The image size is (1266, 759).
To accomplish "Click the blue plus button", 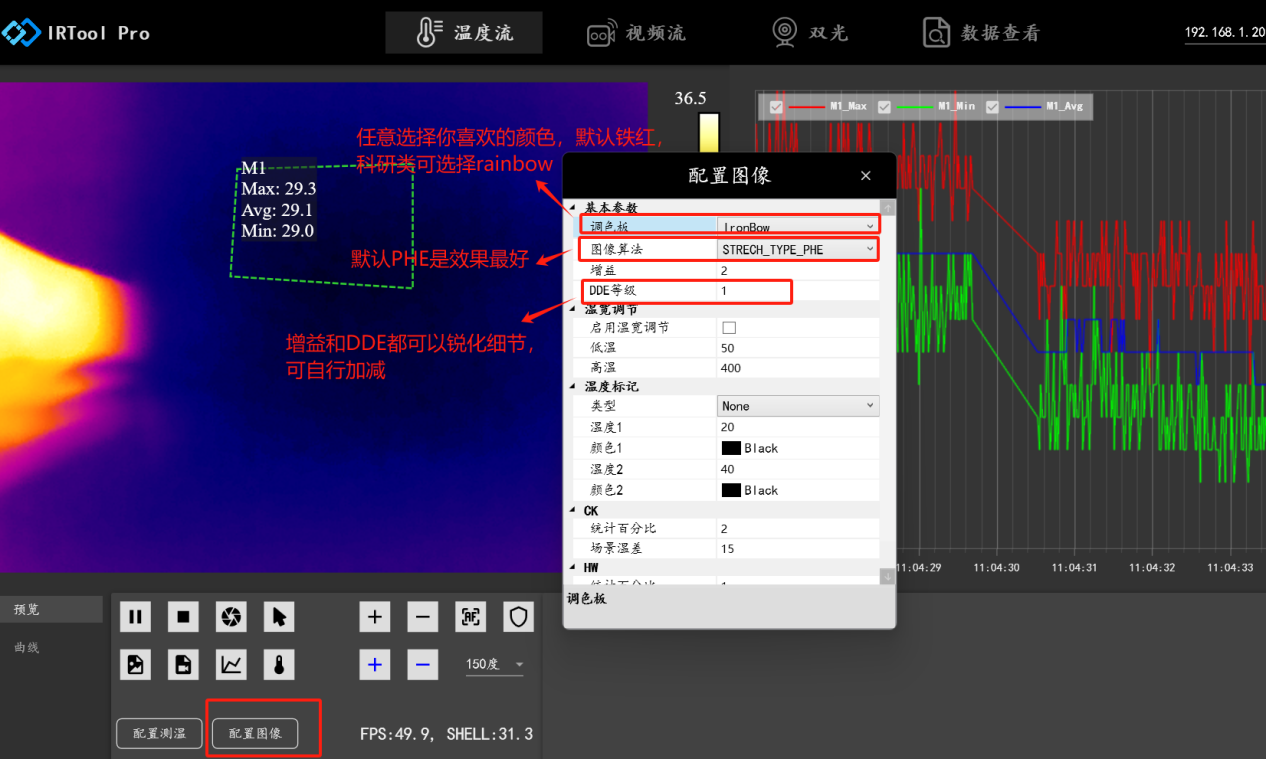I will pyautogui.click(x=375, y=664).
